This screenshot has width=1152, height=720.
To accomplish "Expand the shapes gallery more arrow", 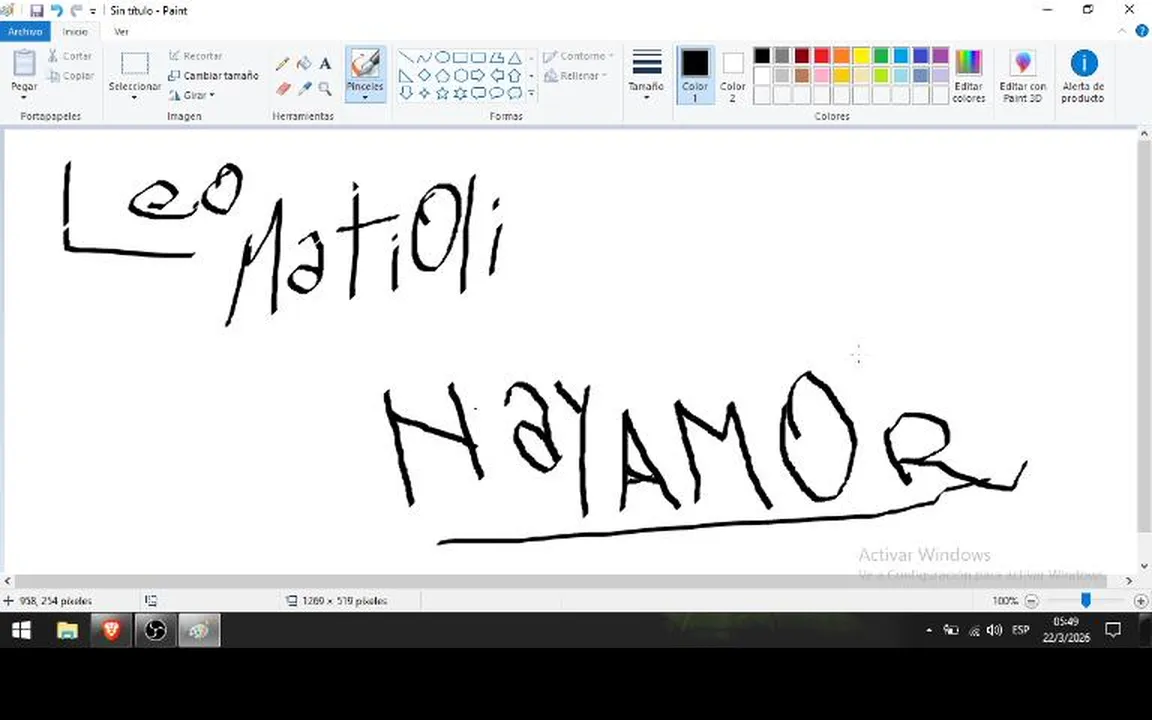I will click(x=531, y=93).
